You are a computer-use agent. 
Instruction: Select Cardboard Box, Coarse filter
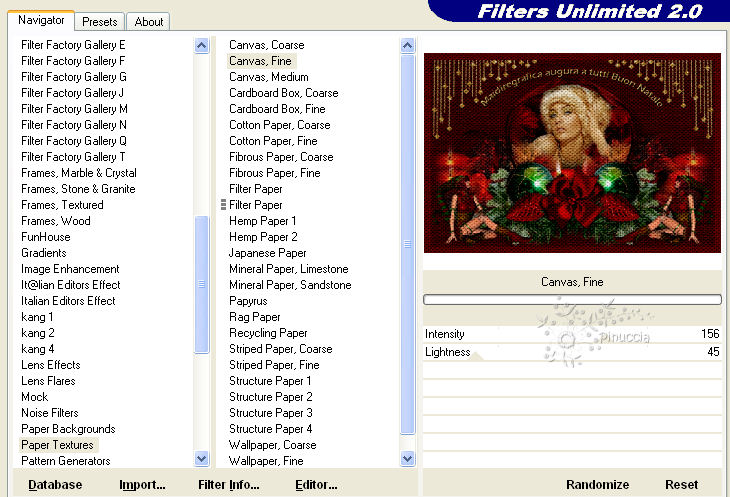pos(284,93)
